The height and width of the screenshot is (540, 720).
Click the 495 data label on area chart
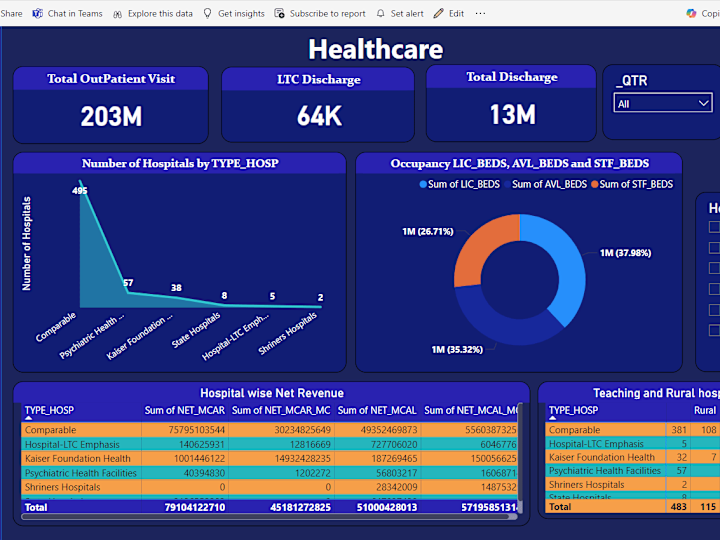click(79, 191)
